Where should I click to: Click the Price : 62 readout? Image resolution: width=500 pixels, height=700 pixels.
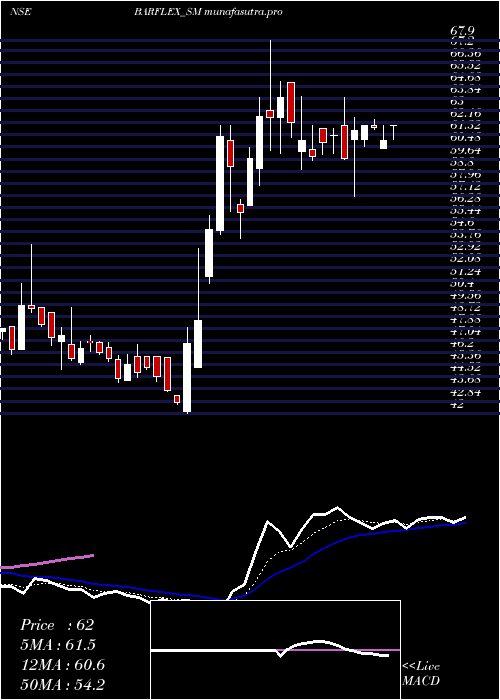coord(57,625)
